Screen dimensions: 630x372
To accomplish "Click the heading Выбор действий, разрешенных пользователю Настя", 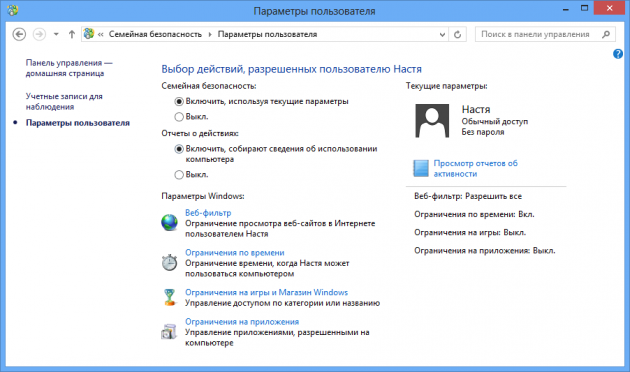I will click(x=291, y=69).
